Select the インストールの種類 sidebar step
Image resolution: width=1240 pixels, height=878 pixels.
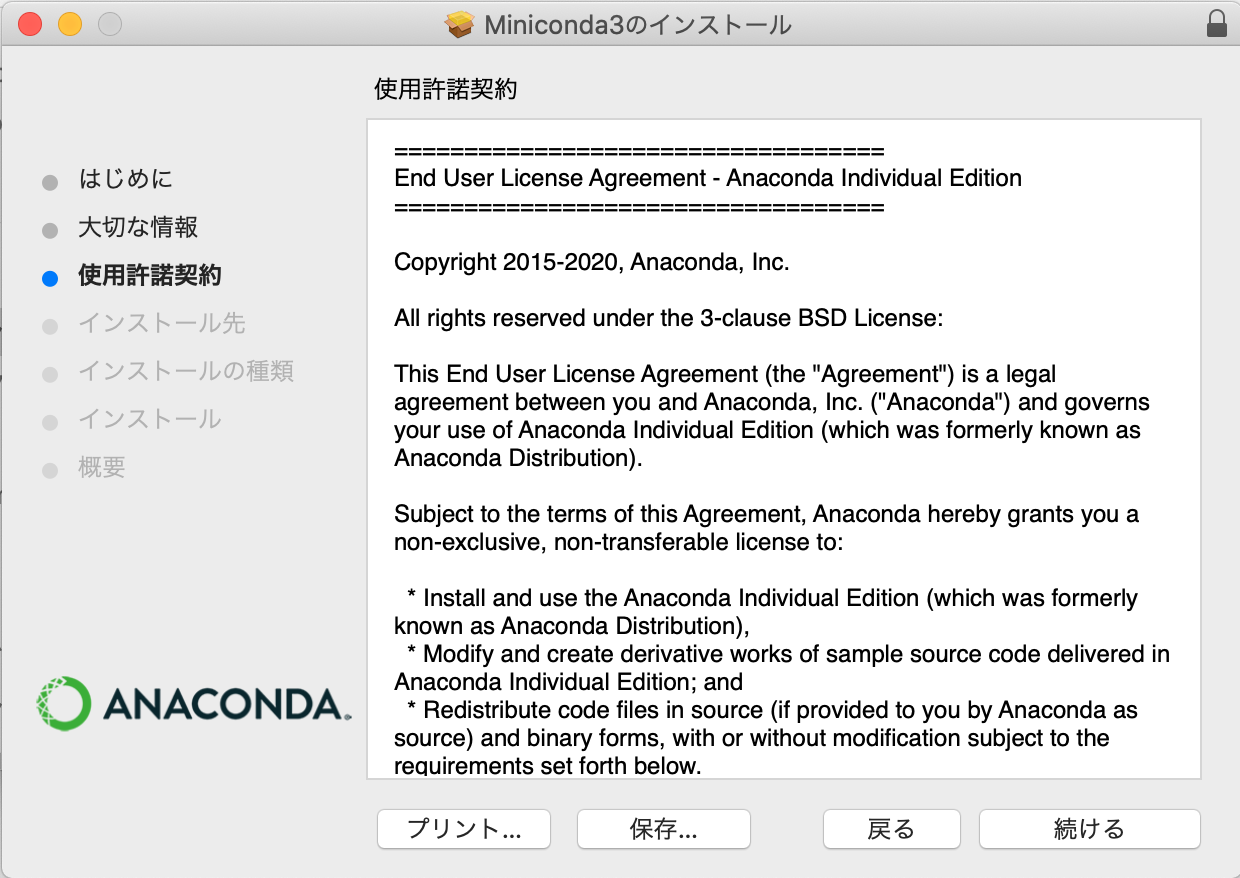point(186,371)
